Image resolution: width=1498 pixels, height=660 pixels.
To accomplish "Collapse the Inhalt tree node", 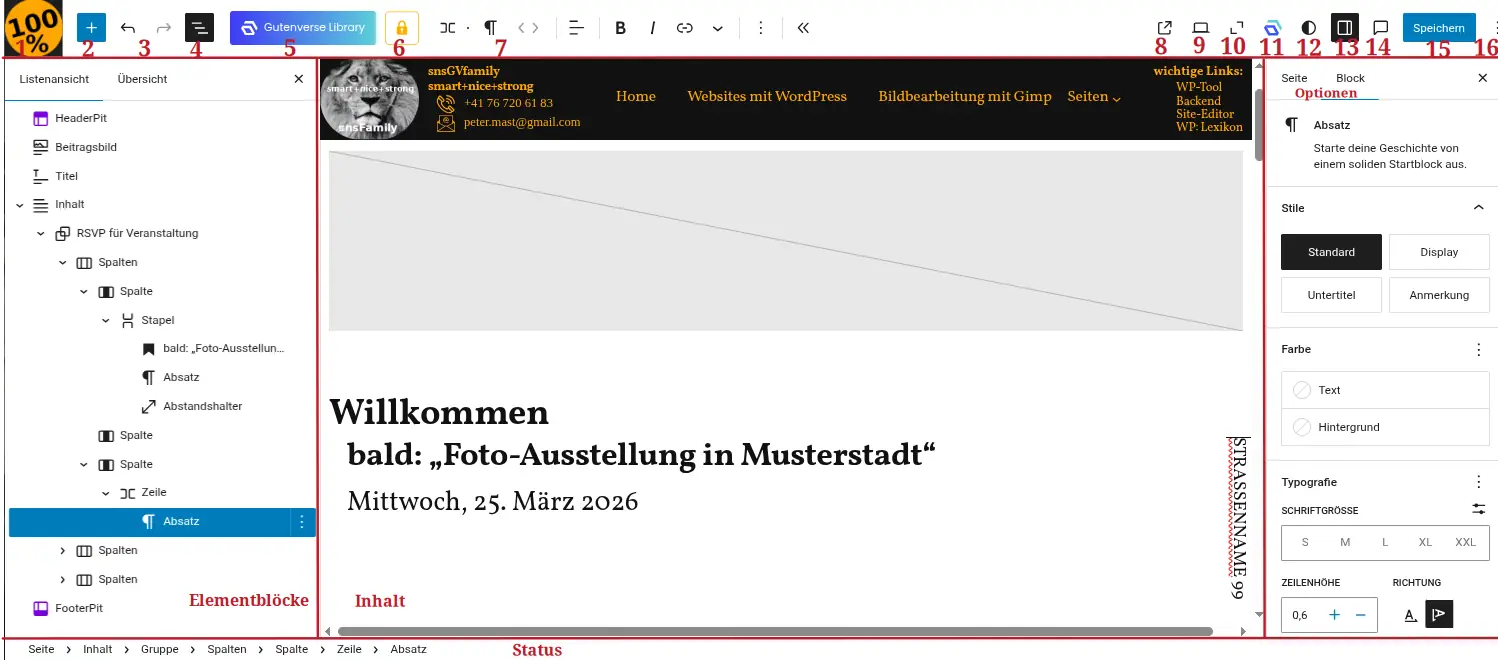I will (x=19, y=205).
